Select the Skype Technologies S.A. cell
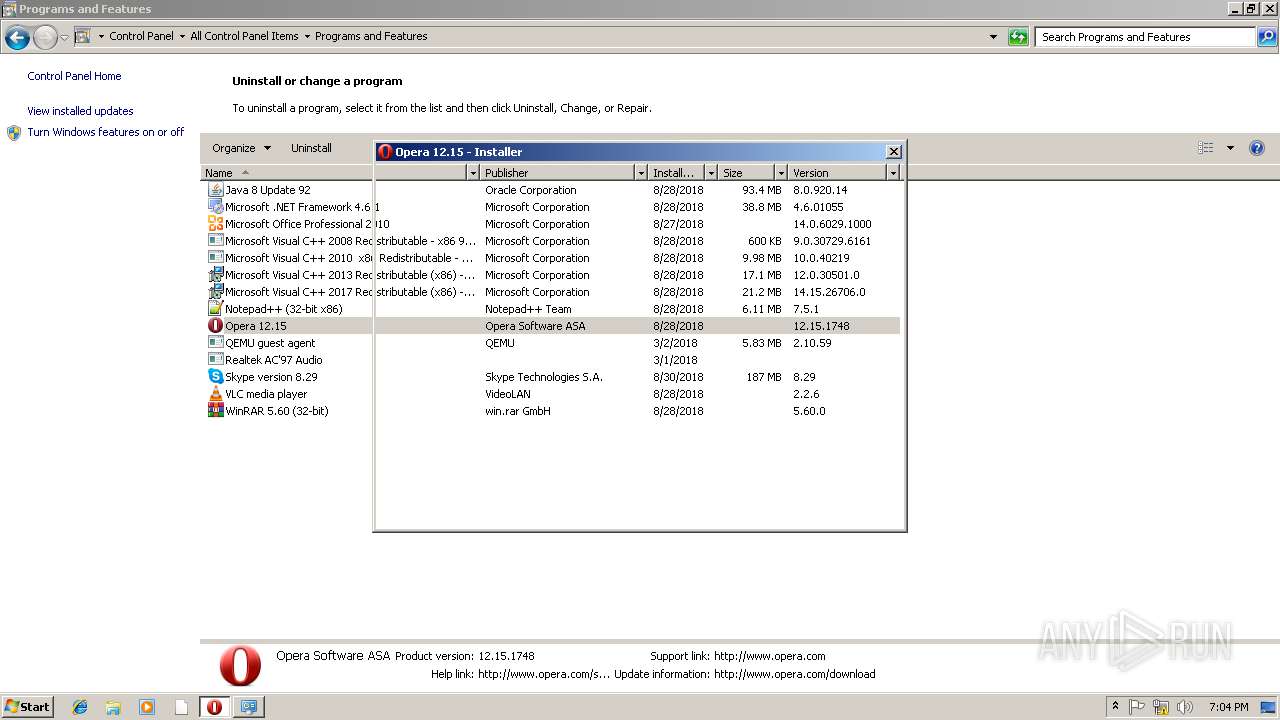Viewport: 1280px width, 720px height. coord(544,377)
